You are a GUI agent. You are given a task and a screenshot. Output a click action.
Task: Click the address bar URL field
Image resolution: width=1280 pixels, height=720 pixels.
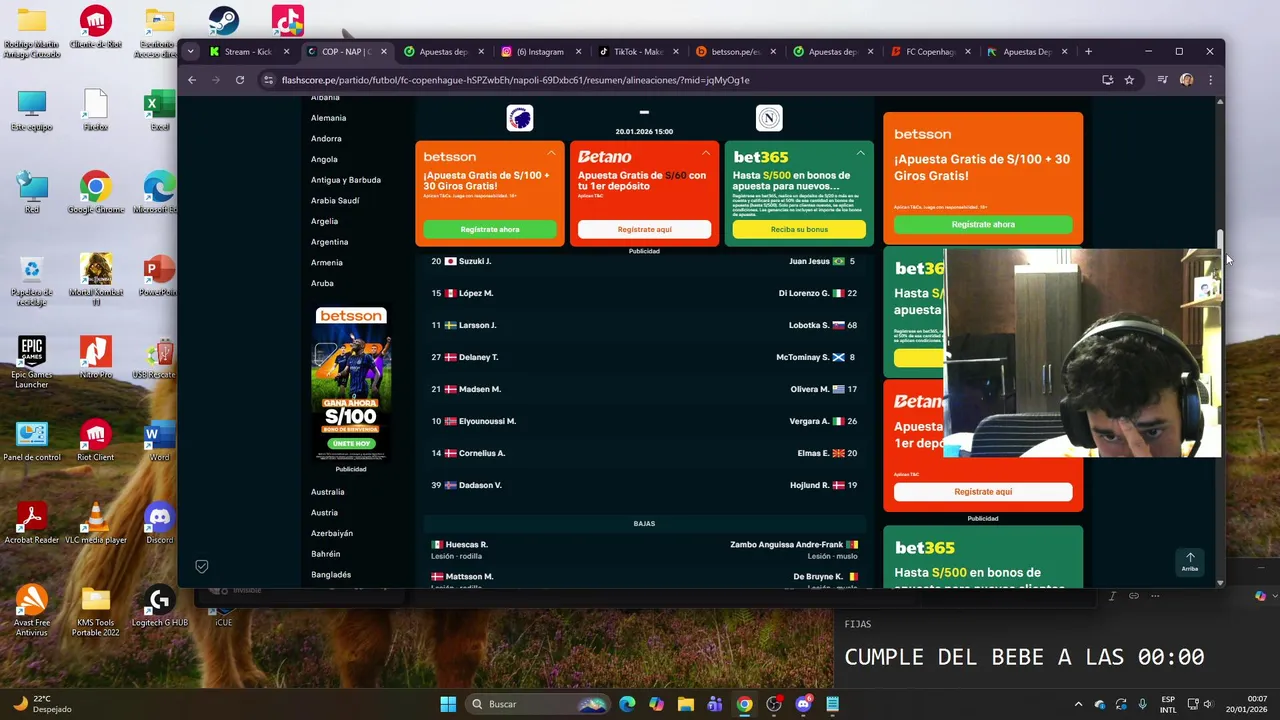[x=680, y=80]
